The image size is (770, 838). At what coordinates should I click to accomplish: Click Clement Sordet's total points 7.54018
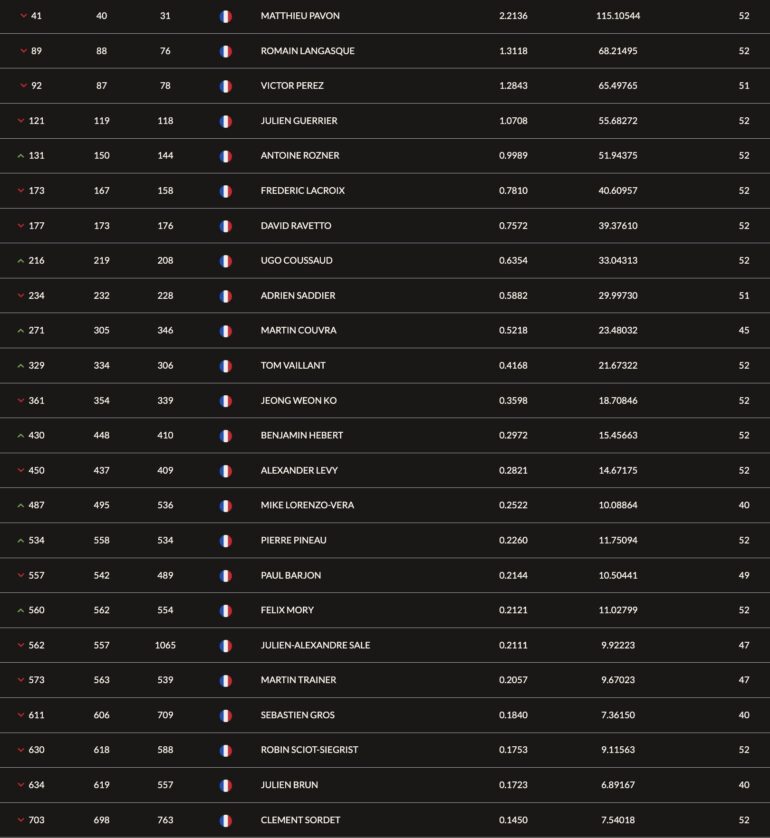coord(618,820)
